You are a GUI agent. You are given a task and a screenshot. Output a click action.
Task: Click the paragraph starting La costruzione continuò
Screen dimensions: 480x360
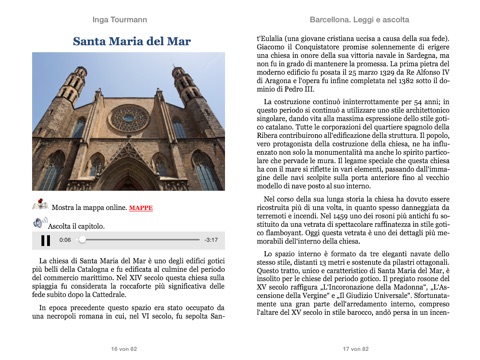[x=353, y=144]
